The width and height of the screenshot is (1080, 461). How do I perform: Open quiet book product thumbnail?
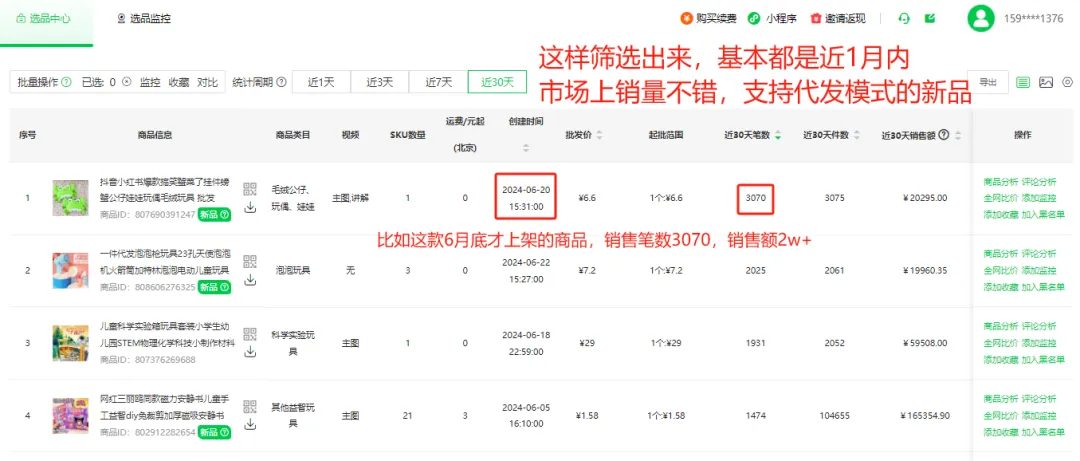[70, 416]
